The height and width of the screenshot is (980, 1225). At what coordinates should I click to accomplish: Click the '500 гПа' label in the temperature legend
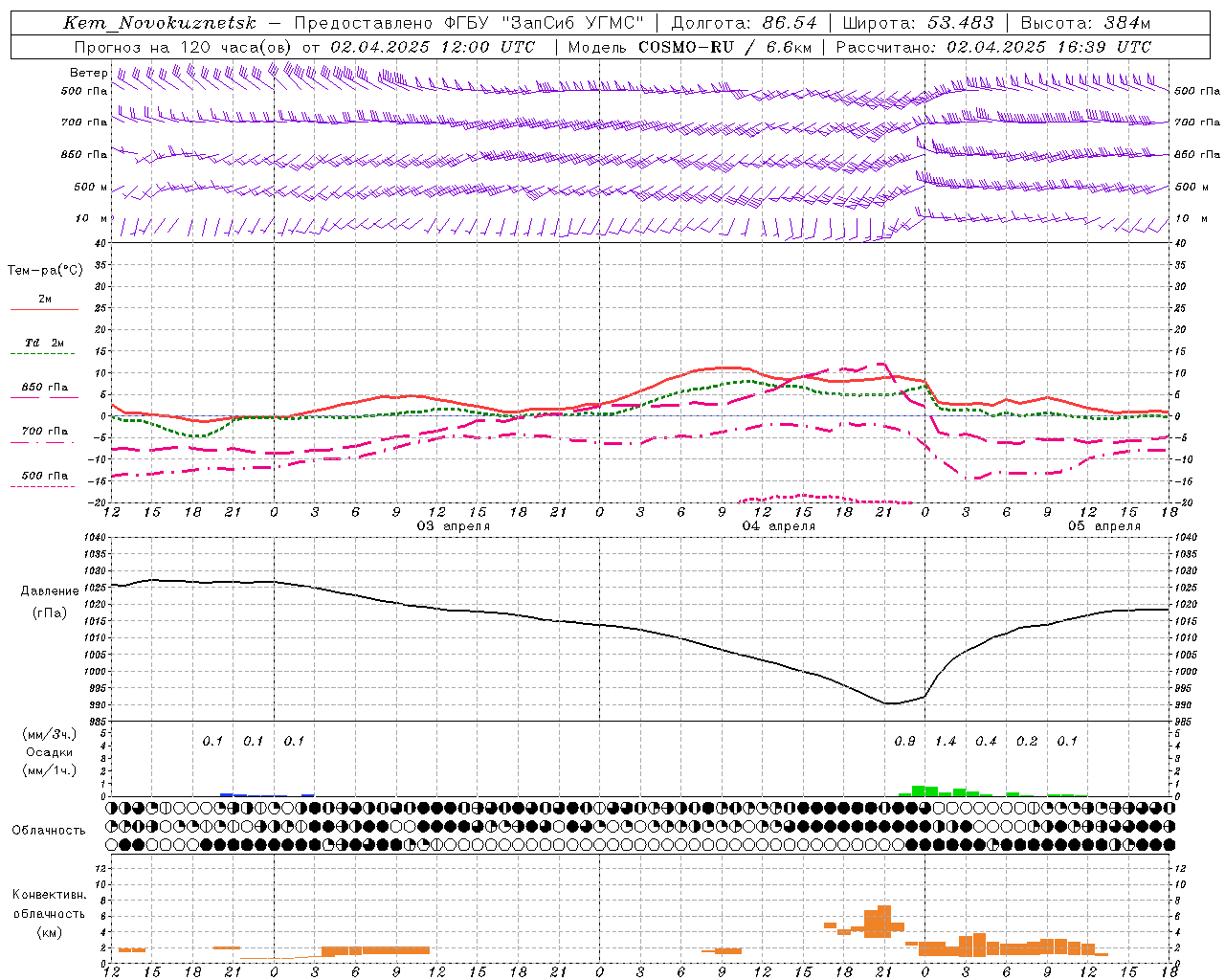point(45,476)
